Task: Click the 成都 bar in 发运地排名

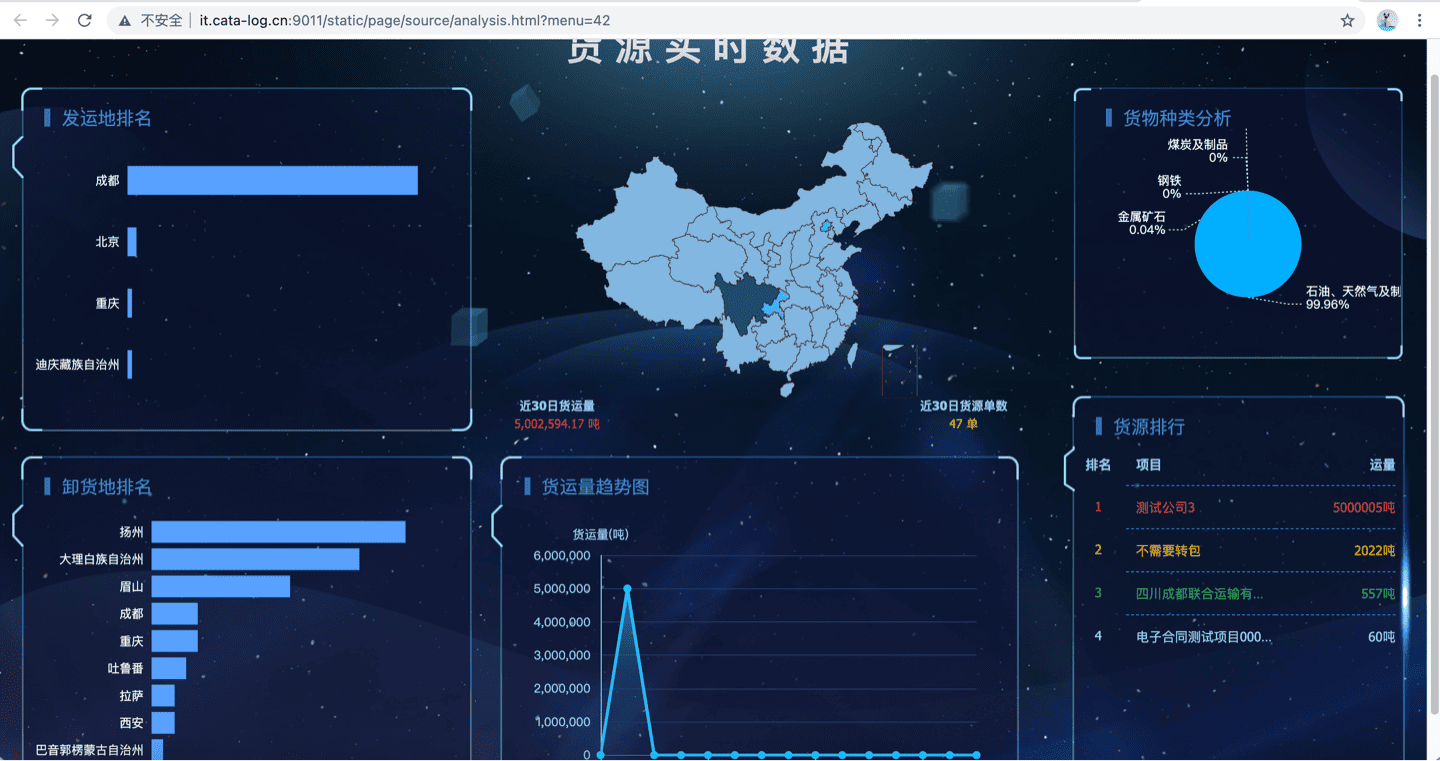Action: tap(272, 180)
